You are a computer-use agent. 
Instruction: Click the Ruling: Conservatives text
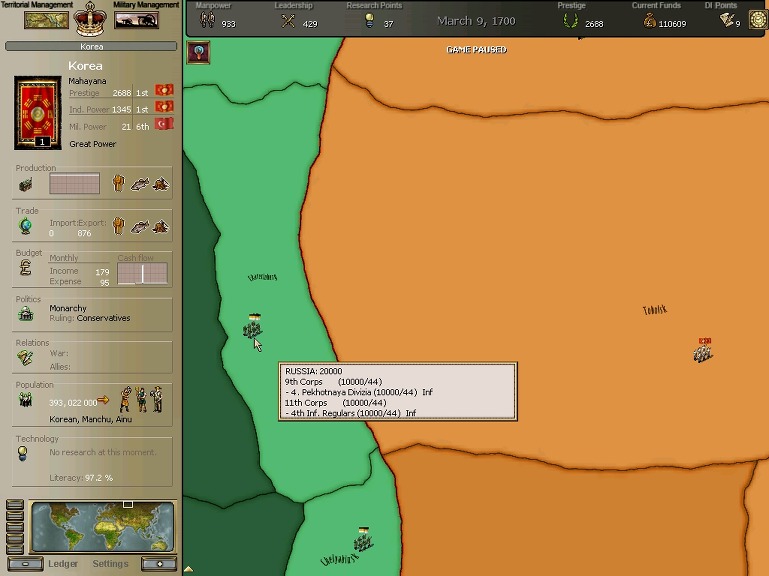[90, 318]
